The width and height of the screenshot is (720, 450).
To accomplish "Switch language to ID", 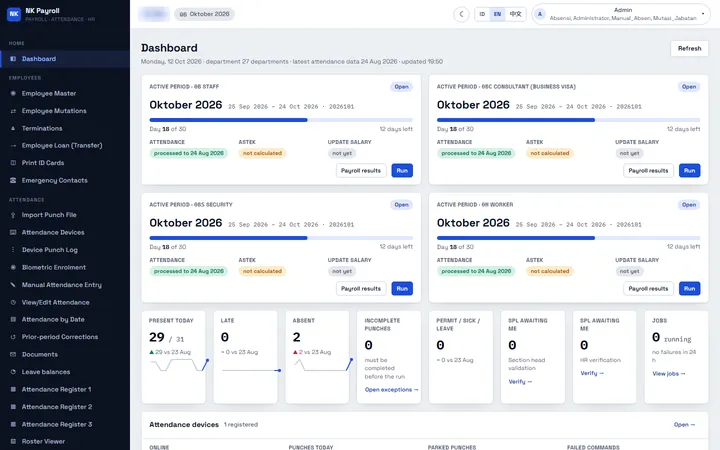I will coord(482,14).
